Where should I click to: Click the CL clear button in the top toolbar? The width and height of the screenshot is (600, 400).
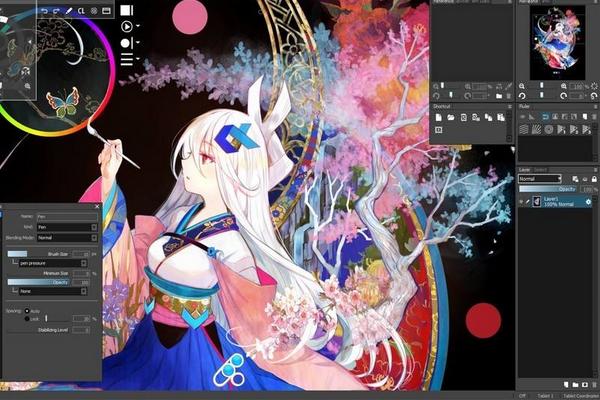click(81, 11)
